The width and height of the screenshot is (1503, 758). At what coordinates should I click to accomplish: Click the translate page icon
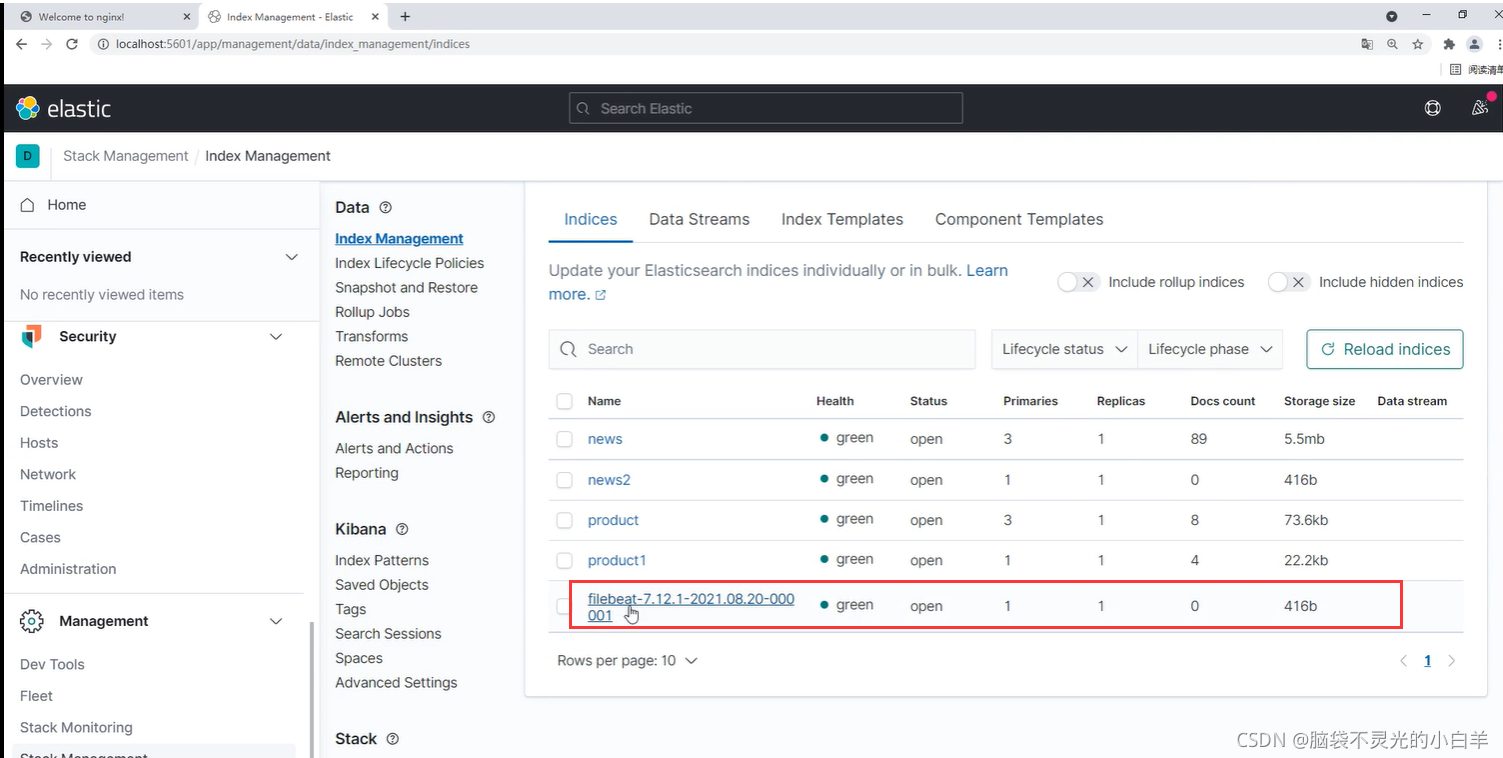[x=1367, y=44]
